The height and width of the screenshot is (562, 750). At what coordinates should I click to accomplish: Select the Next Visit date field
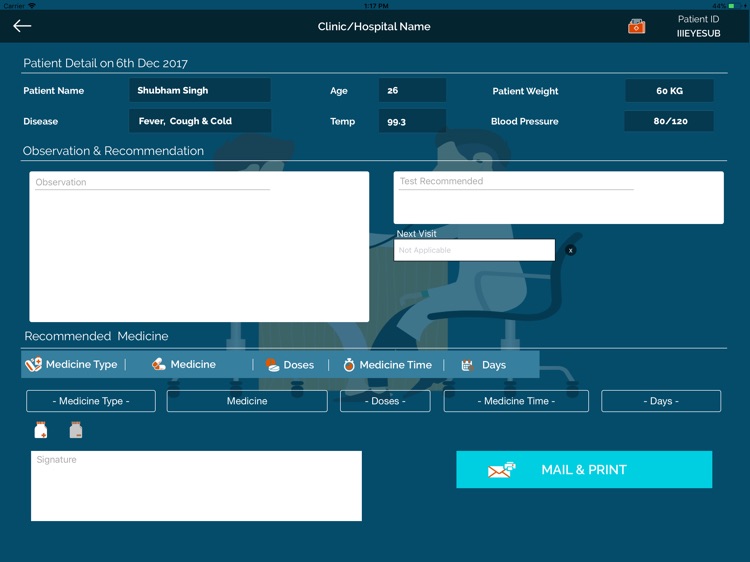click(x=474, y=250)
